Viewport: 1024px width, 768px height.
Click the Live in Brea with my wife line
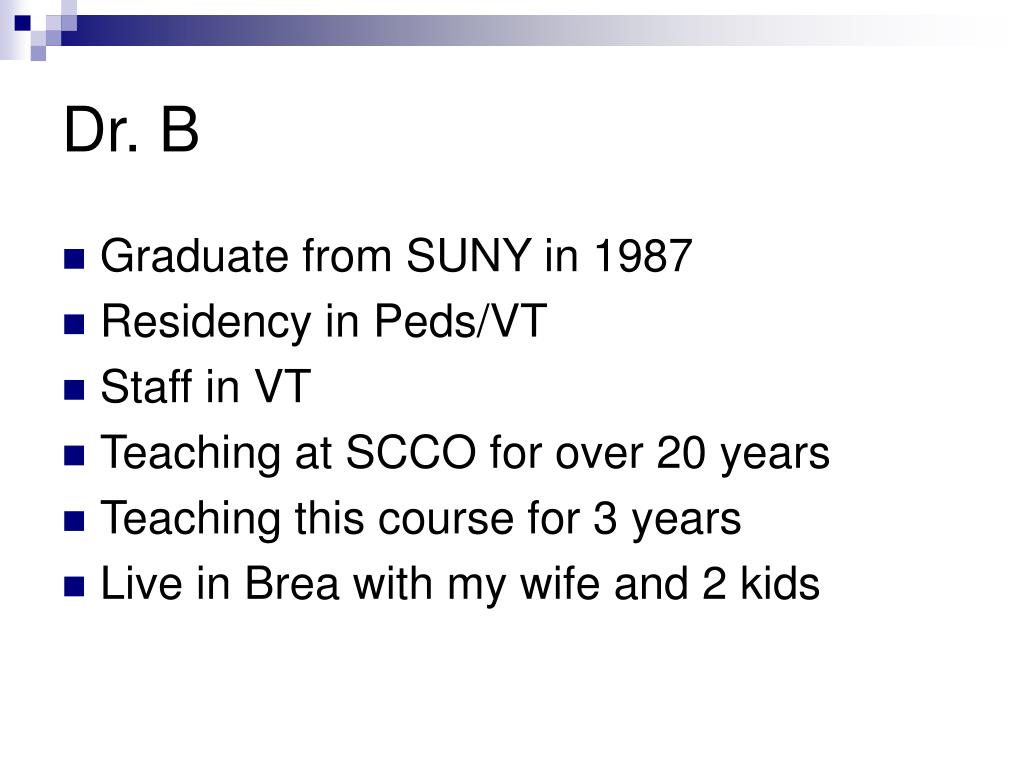click(460, 584)
